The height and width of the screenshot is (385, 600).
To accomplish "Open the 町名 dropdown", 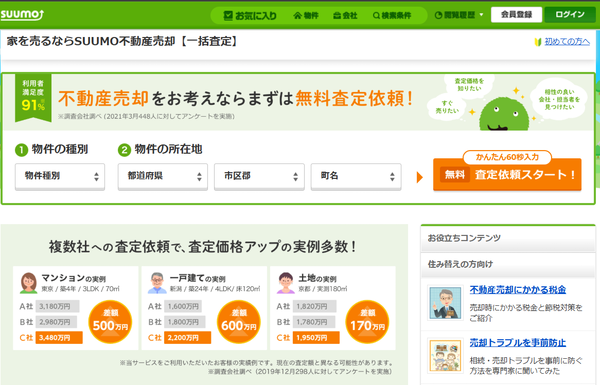I will [356, 176].
